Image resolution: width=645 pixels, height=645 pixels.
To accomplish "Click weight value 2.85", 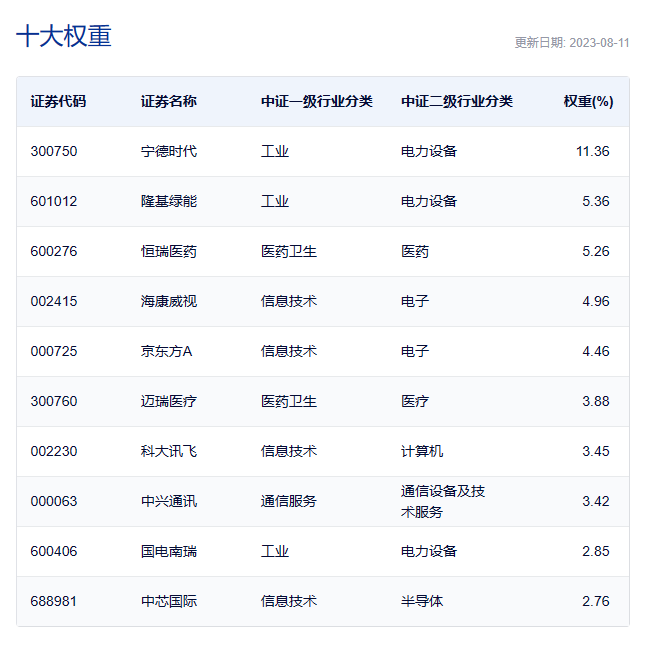I will coord(596,551).
